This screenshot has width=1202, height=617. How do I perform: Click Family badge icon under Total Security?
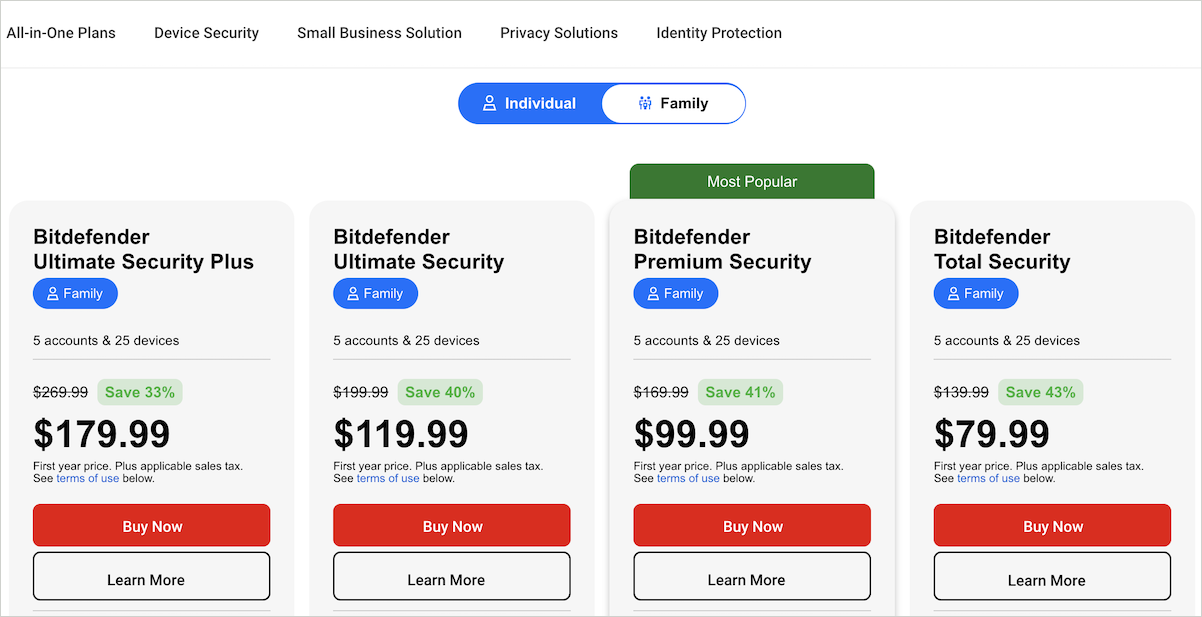[952, 294]
